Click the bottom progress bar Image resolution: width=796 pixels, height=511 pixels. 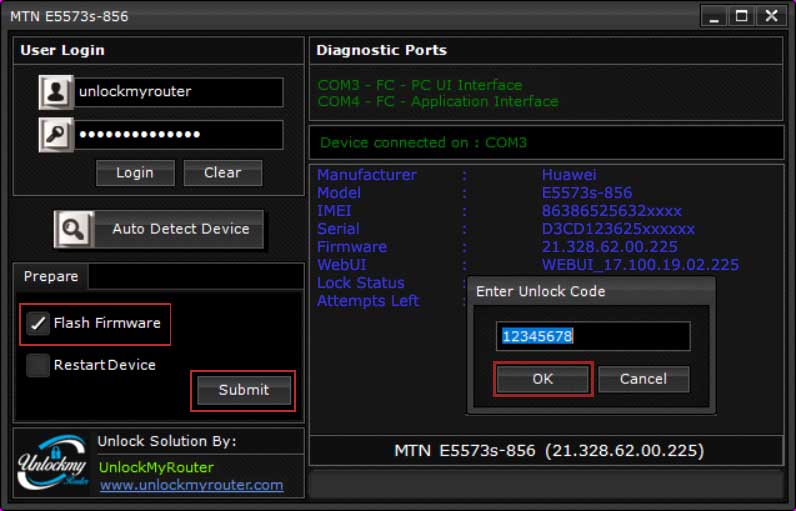[546, 484]
